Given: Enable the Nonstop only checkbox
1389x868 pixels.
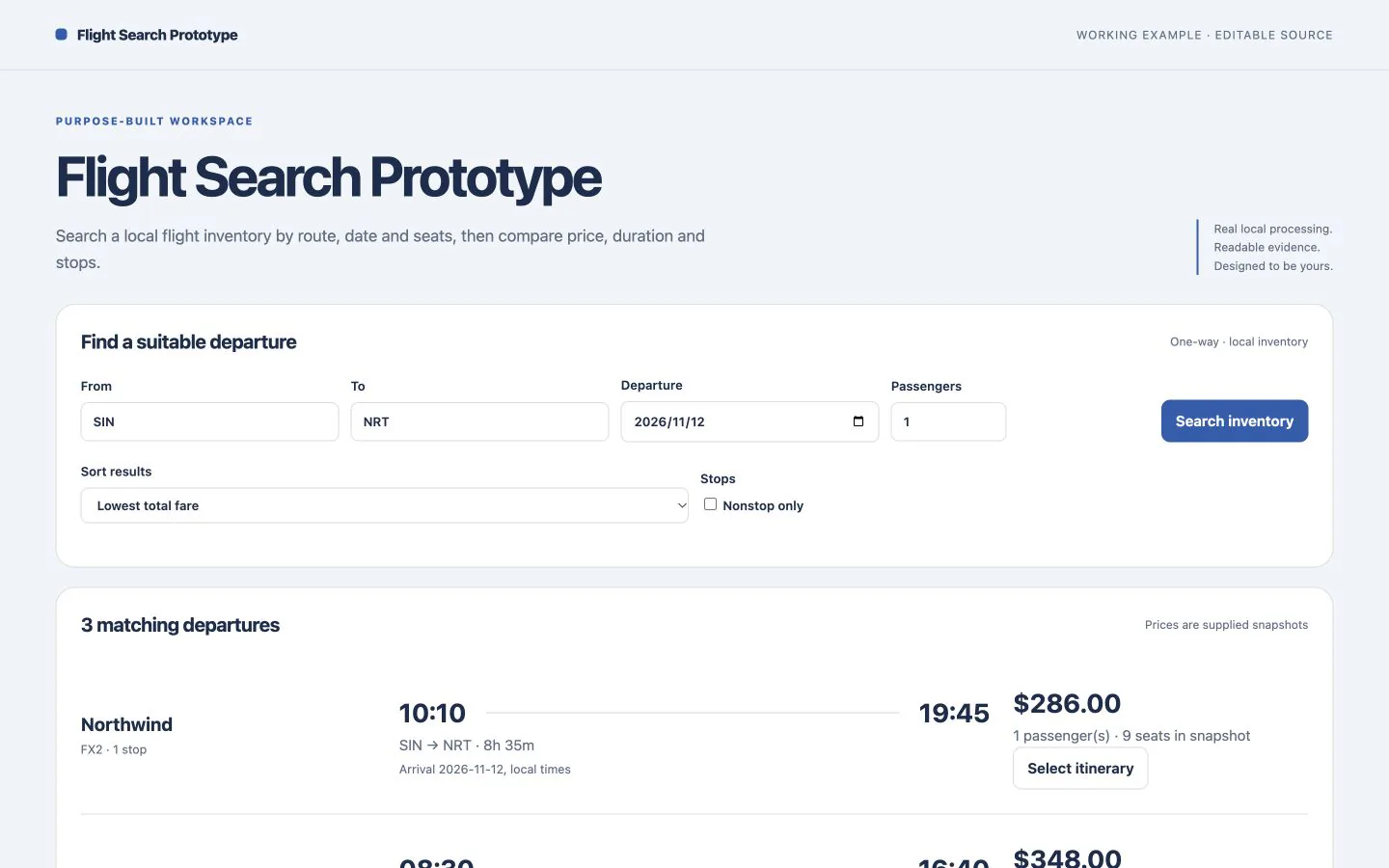Looking at the screenshot, I should tap(710, 504).
